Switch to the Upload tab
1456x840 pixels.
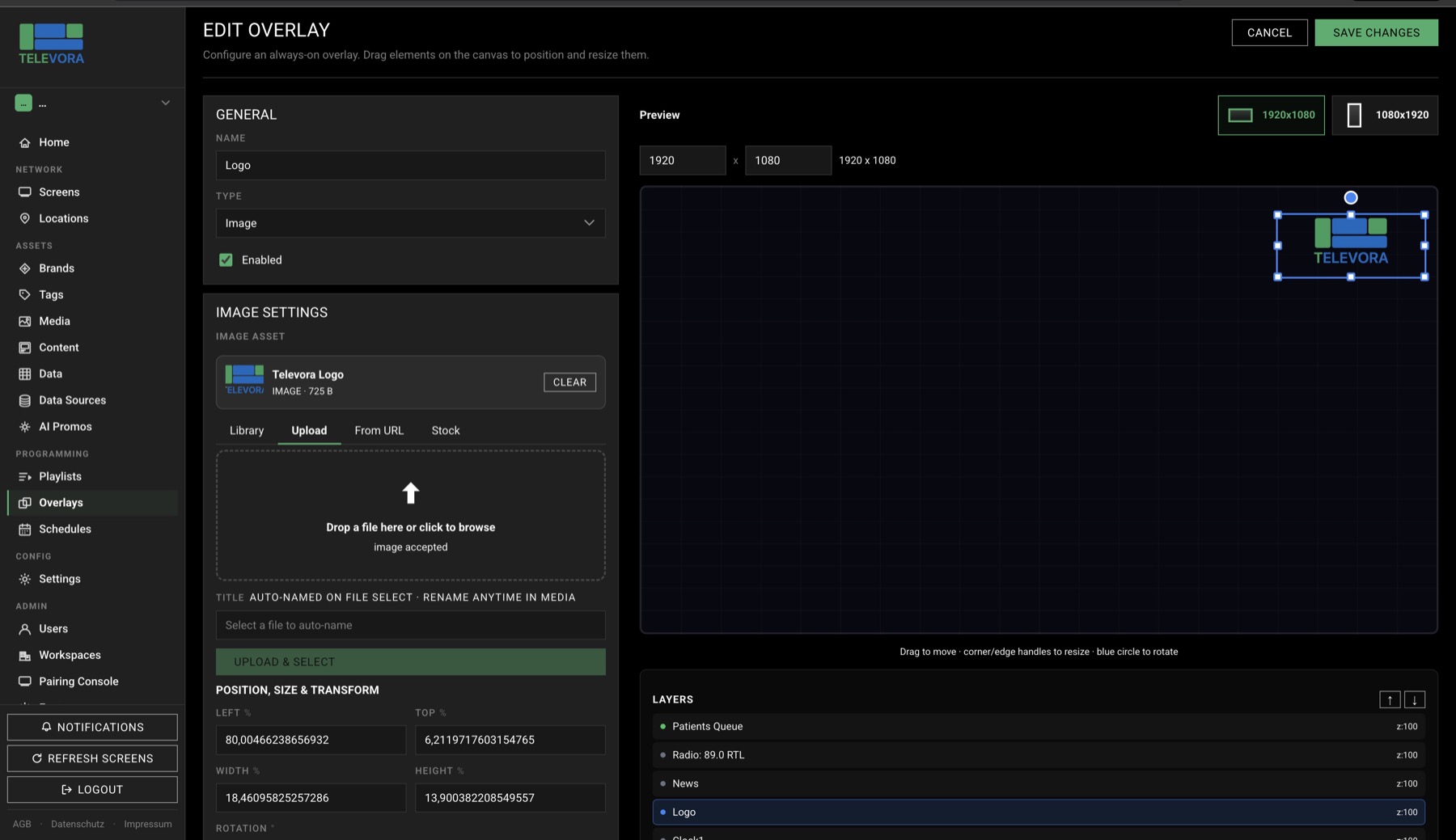pos(309,431)
